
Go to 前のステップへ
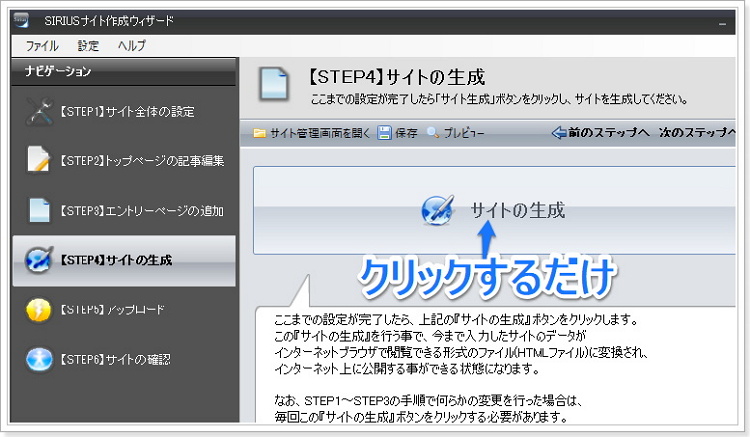tap(609, 132)
